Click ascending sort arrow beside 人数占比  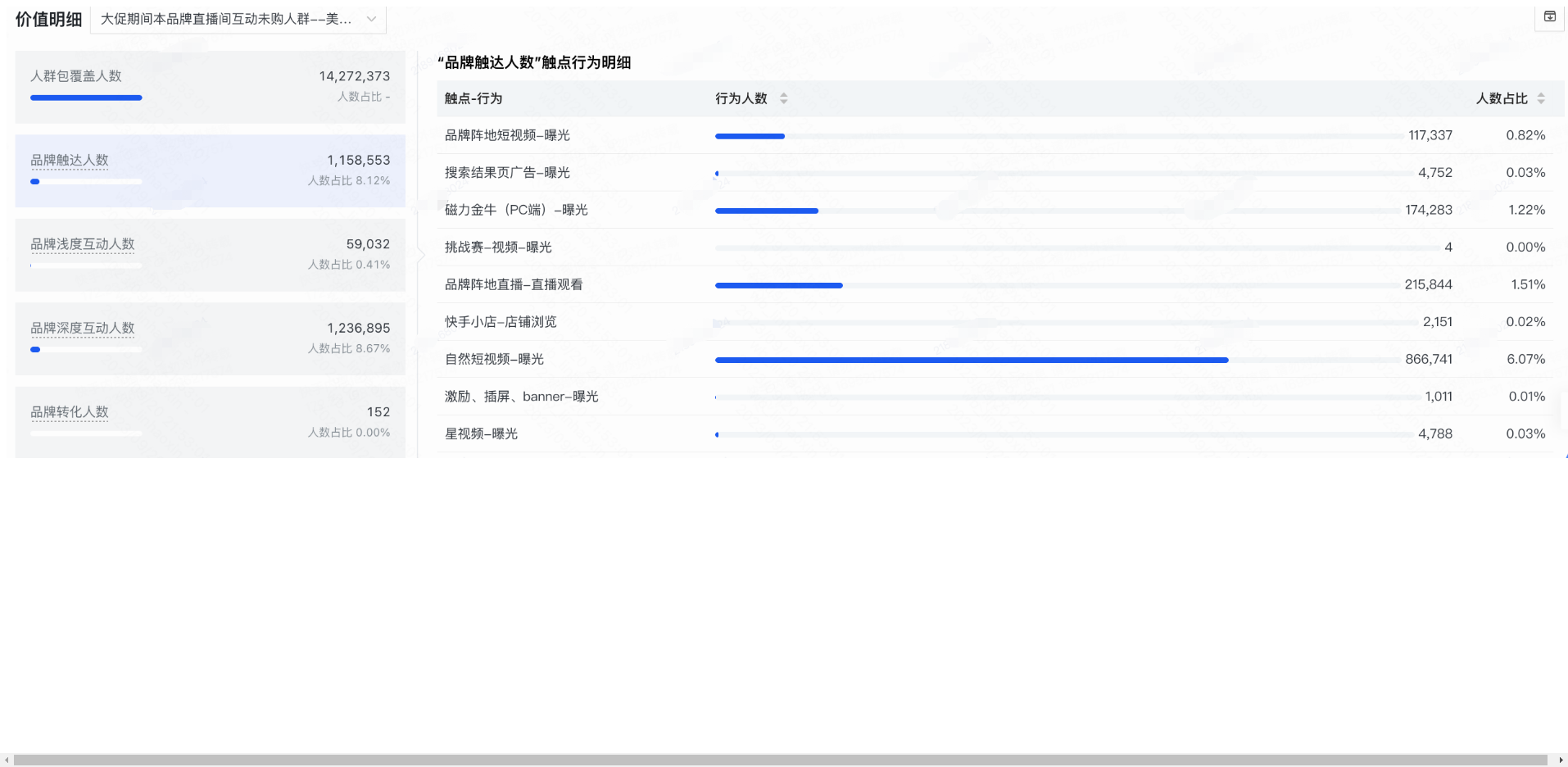1541,95
